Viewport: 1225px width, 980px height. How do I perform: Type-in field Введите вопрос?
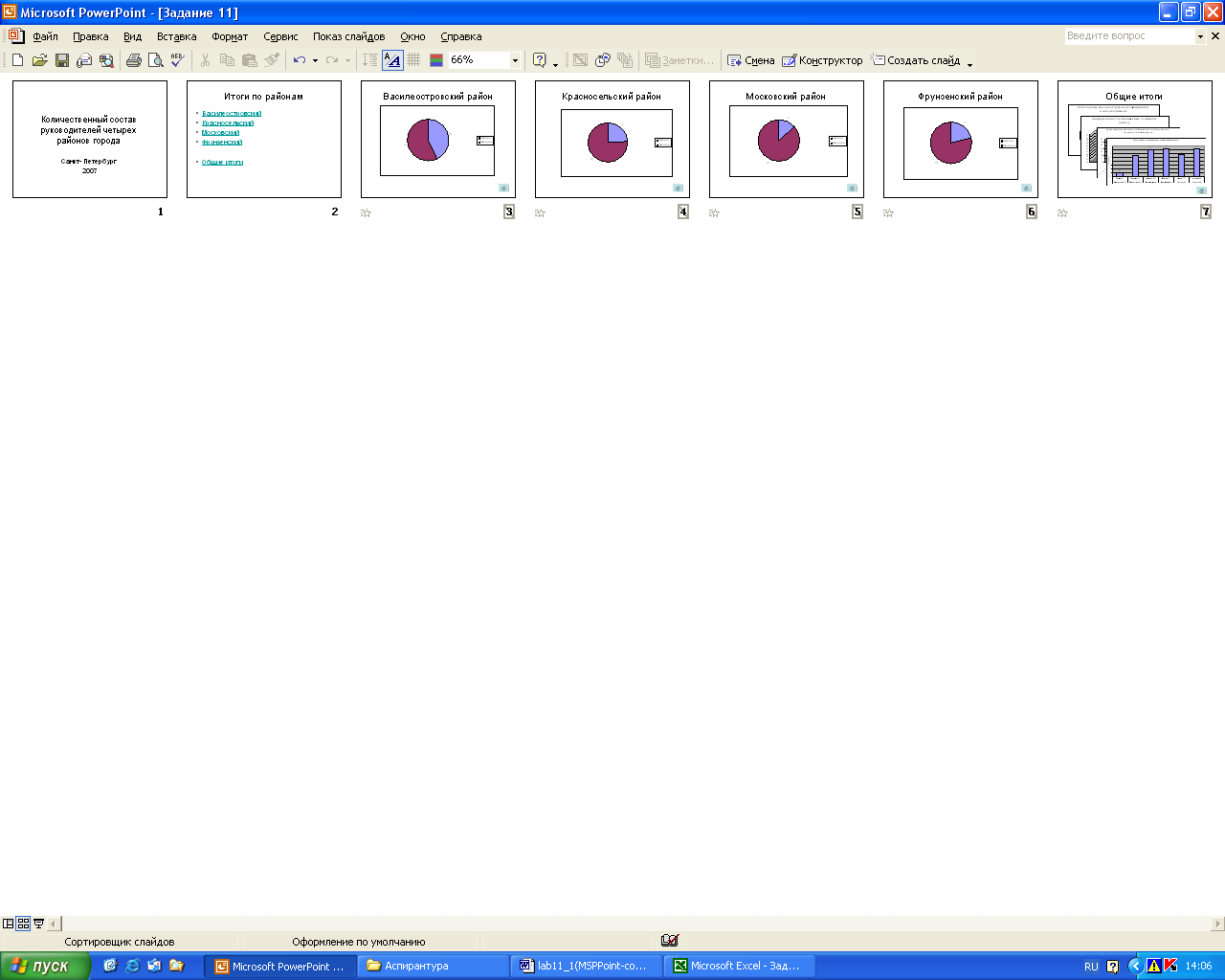pyautogui.click(x=1129, y=36)
